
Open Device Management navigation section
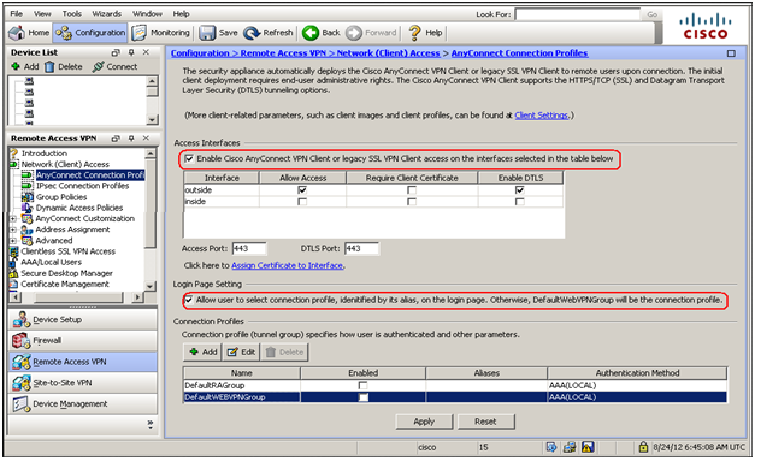pyautogui.click(x=83, y=403)
